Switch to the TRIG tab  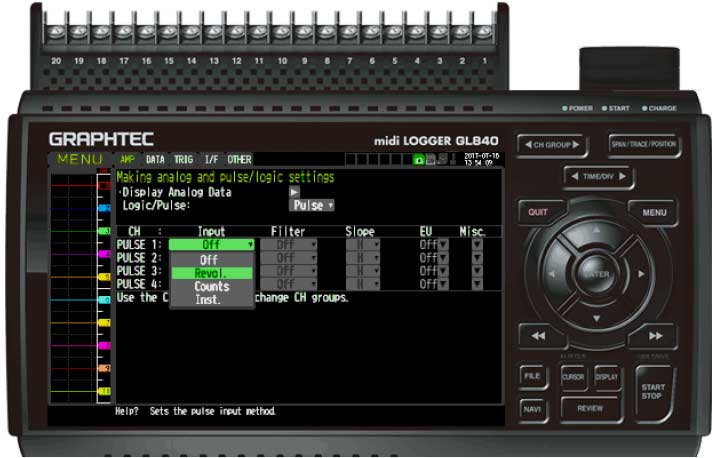[x=183, y=159]
